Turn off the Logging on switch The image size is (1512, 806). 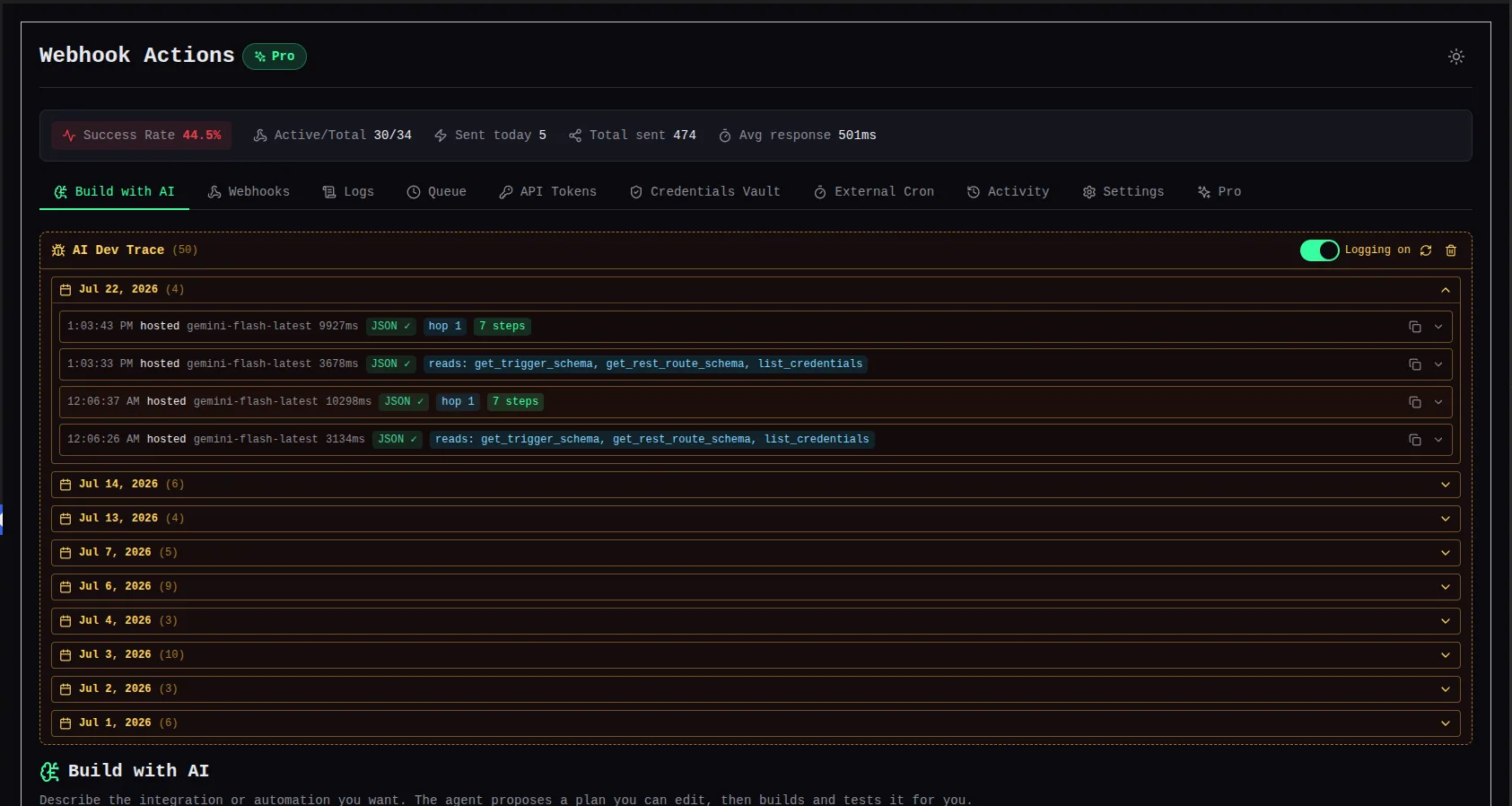(1319, 250)
